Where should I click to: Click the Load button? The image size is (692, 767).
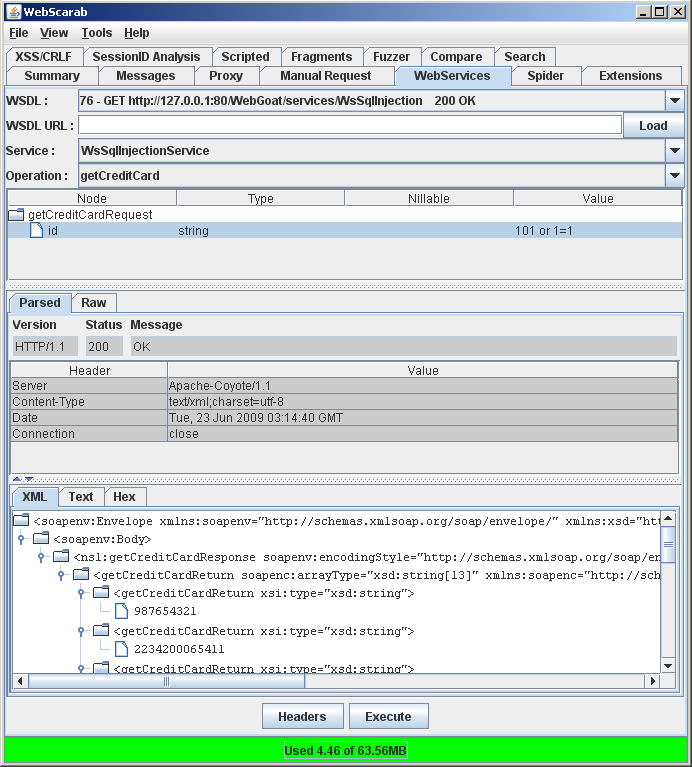pyautogui.click(x=653, y=126)
